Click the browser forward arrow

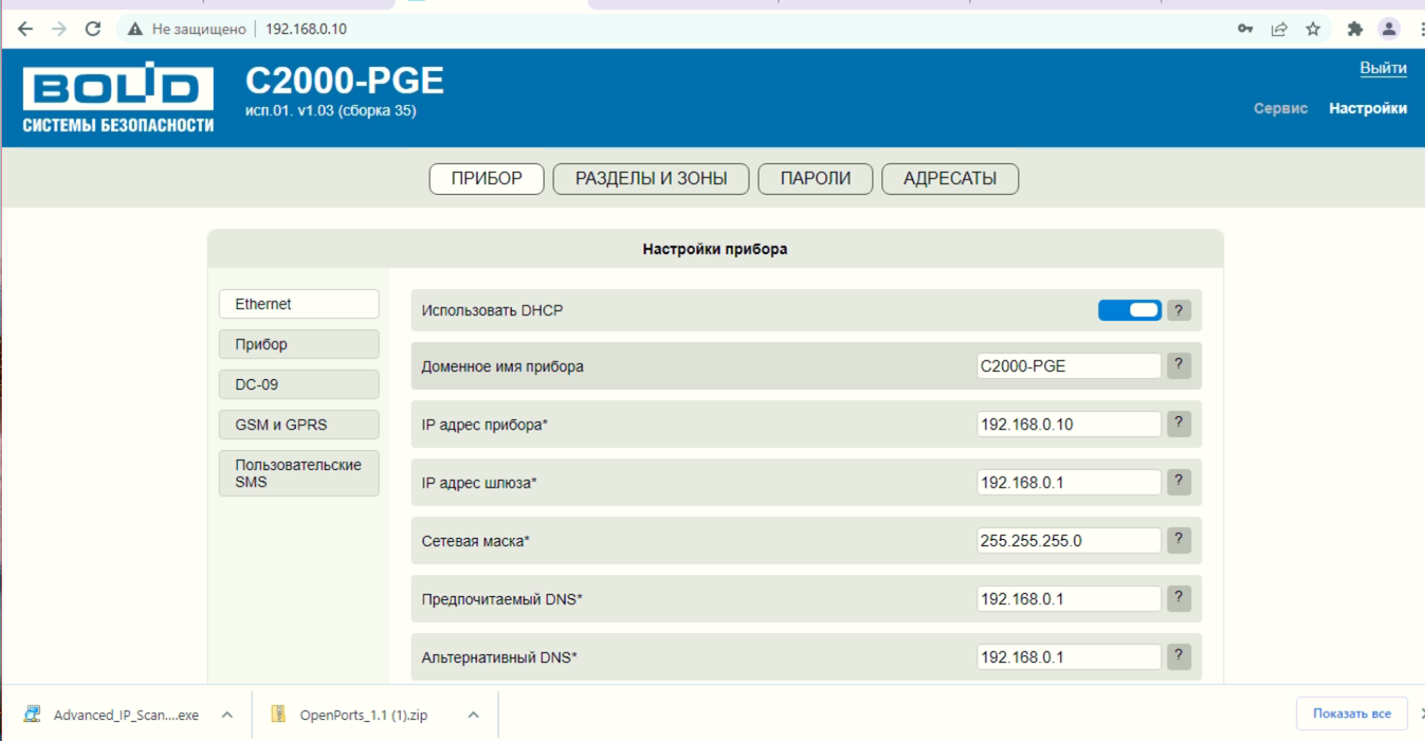point(59,29)
